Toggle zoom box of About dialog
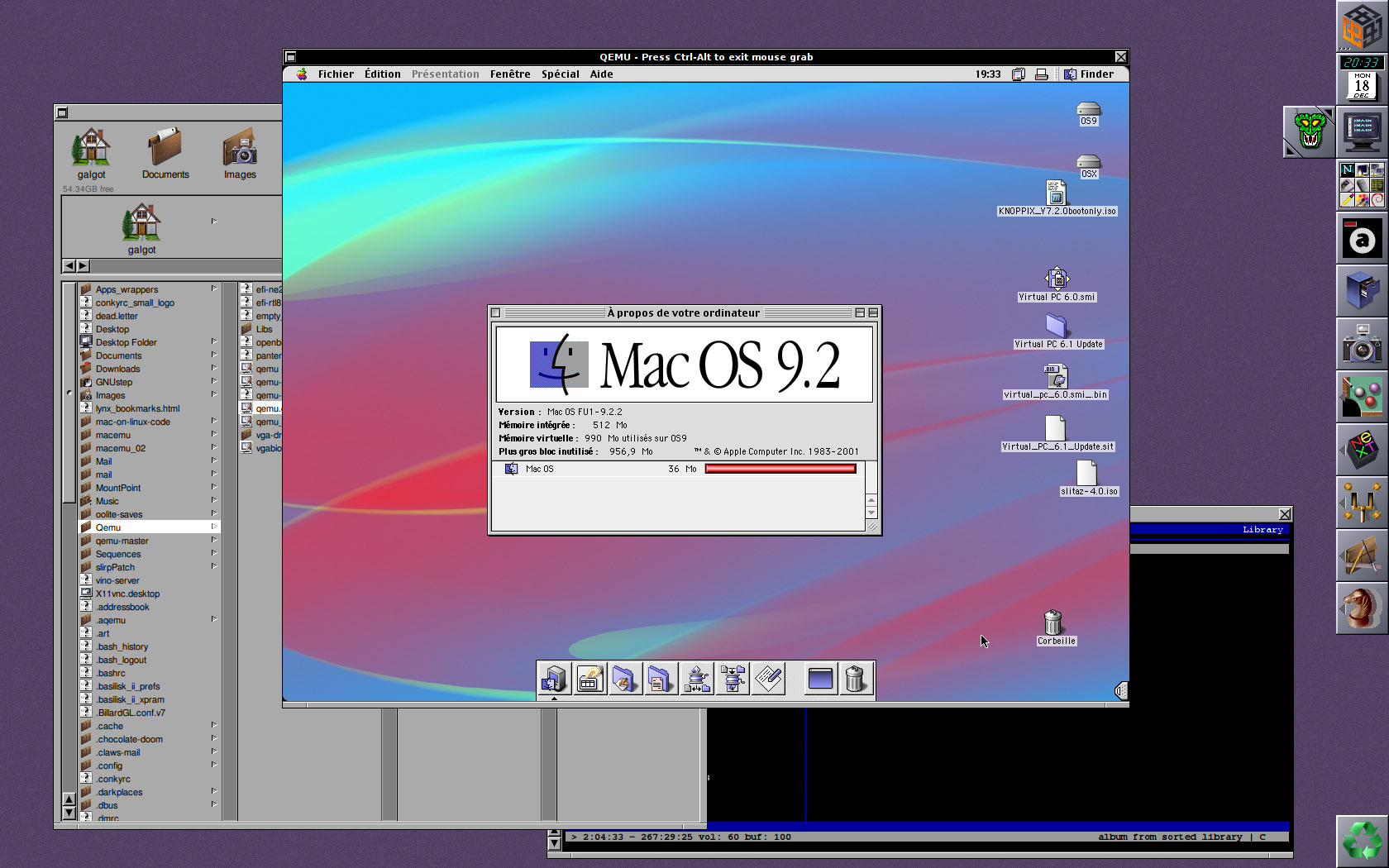 pyautogui.click(x=860, y=312)
